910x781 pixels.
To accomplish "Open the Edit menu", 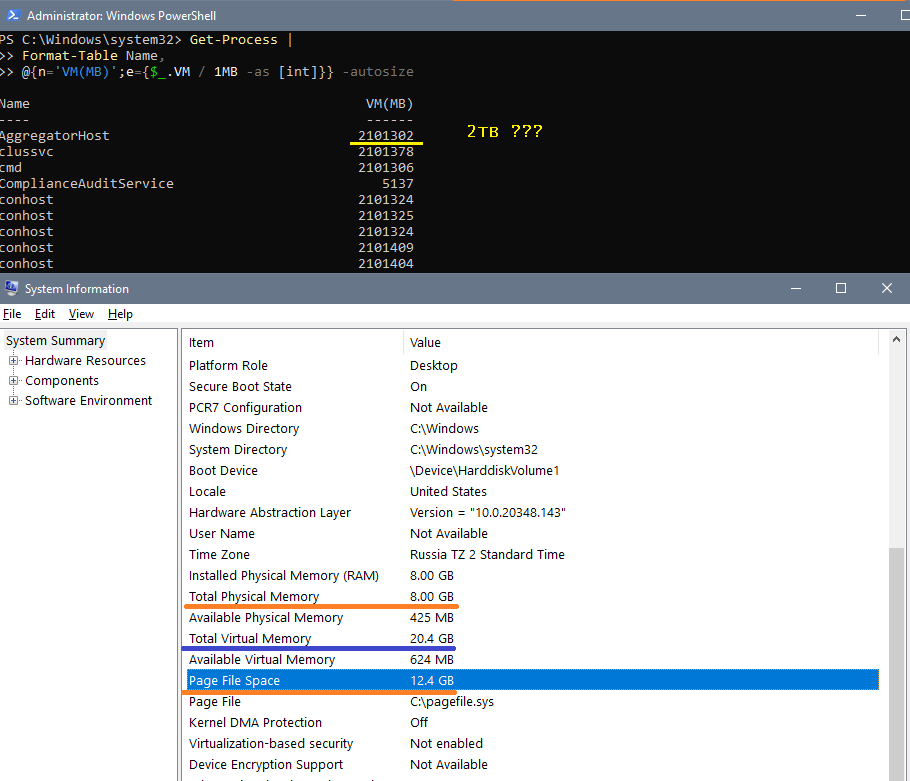I will [45, 314].
